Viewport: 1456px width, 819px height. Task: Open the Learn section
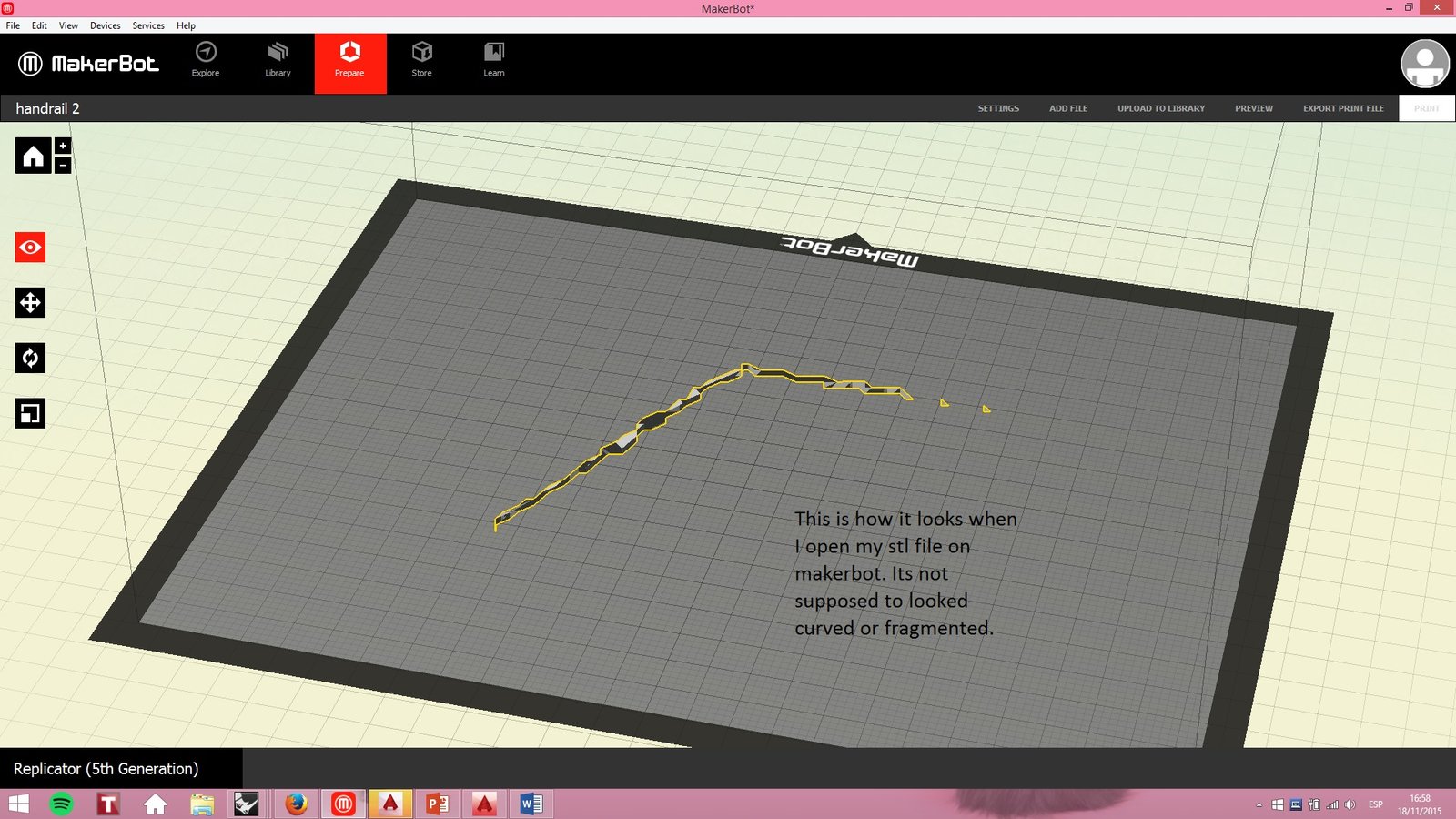[x=494, y=60]
